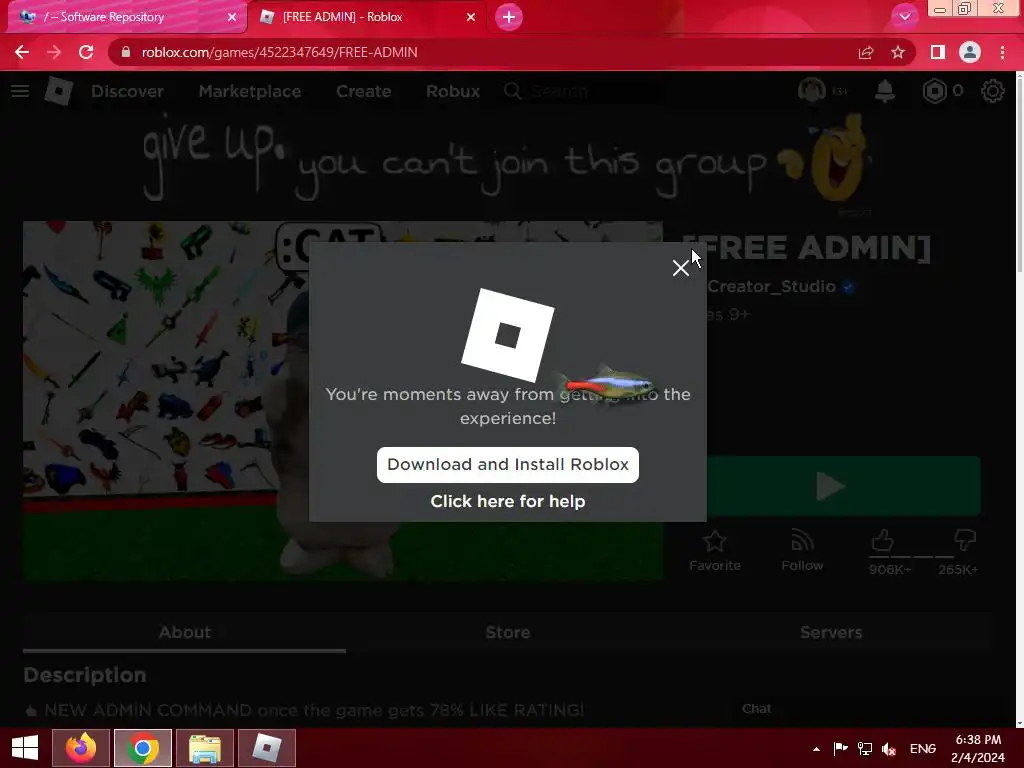Open the Roblox taskbar icon
The height and width of the screenshot is (768, 1024).
(x=266, y=748)
